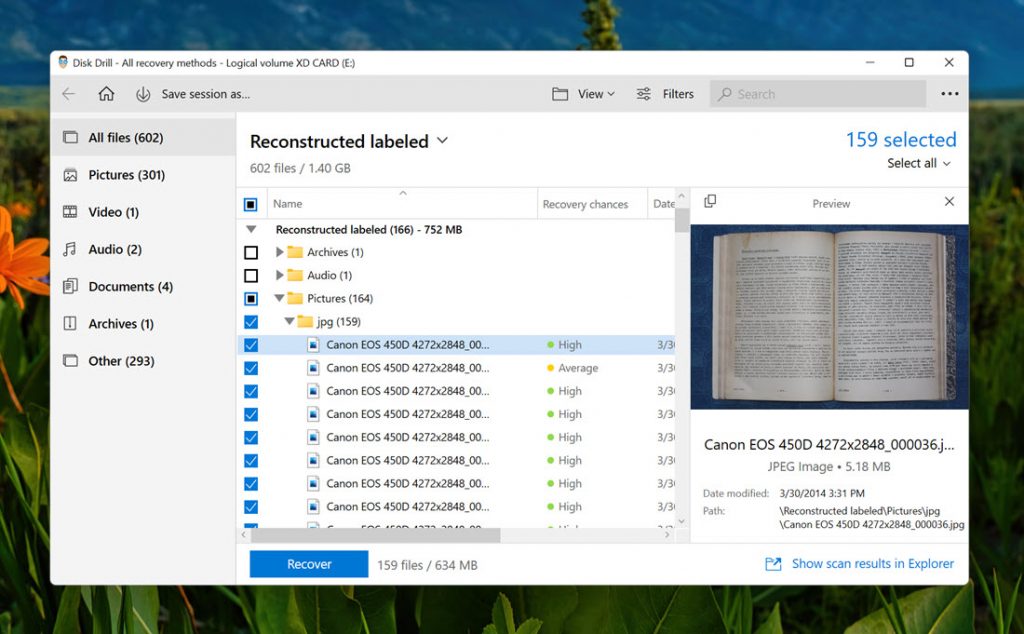
Task: Expand the Archives (1) tree folder
Action: (280, 253)
